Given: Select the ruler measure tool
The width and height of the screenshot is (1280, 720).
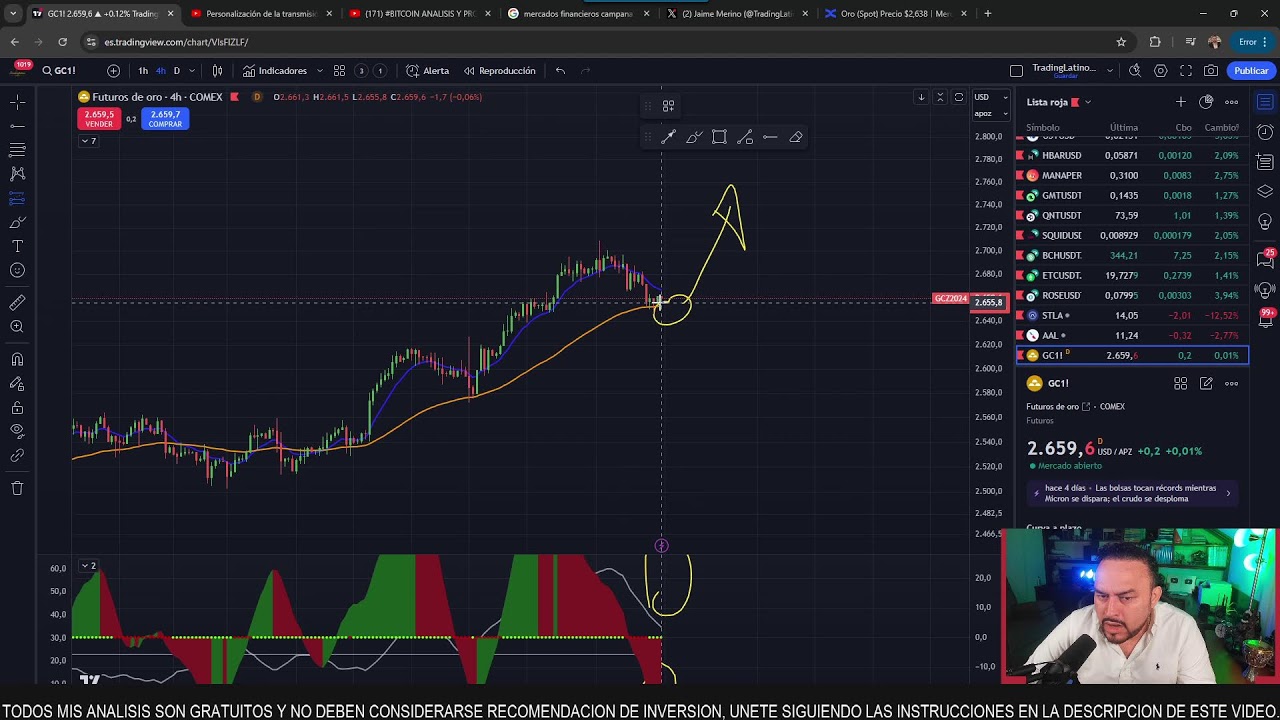Looking at the screenshot, I should [17, 302].
